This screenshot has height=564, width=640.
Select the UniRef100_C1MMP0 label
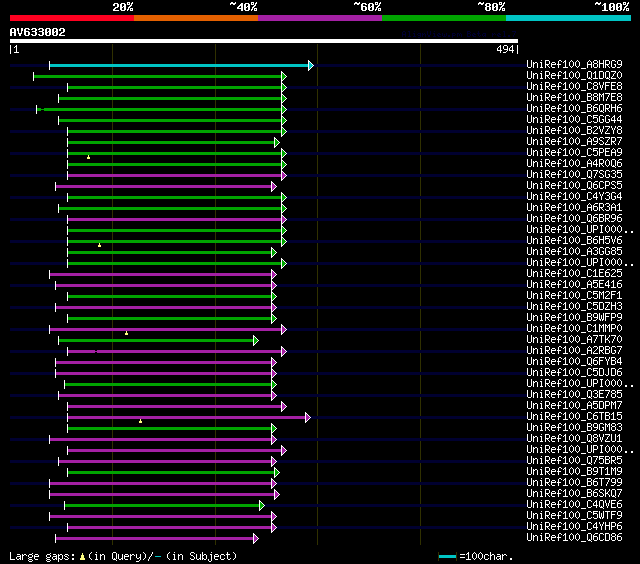pyautogui.click(x=574, y=329)
